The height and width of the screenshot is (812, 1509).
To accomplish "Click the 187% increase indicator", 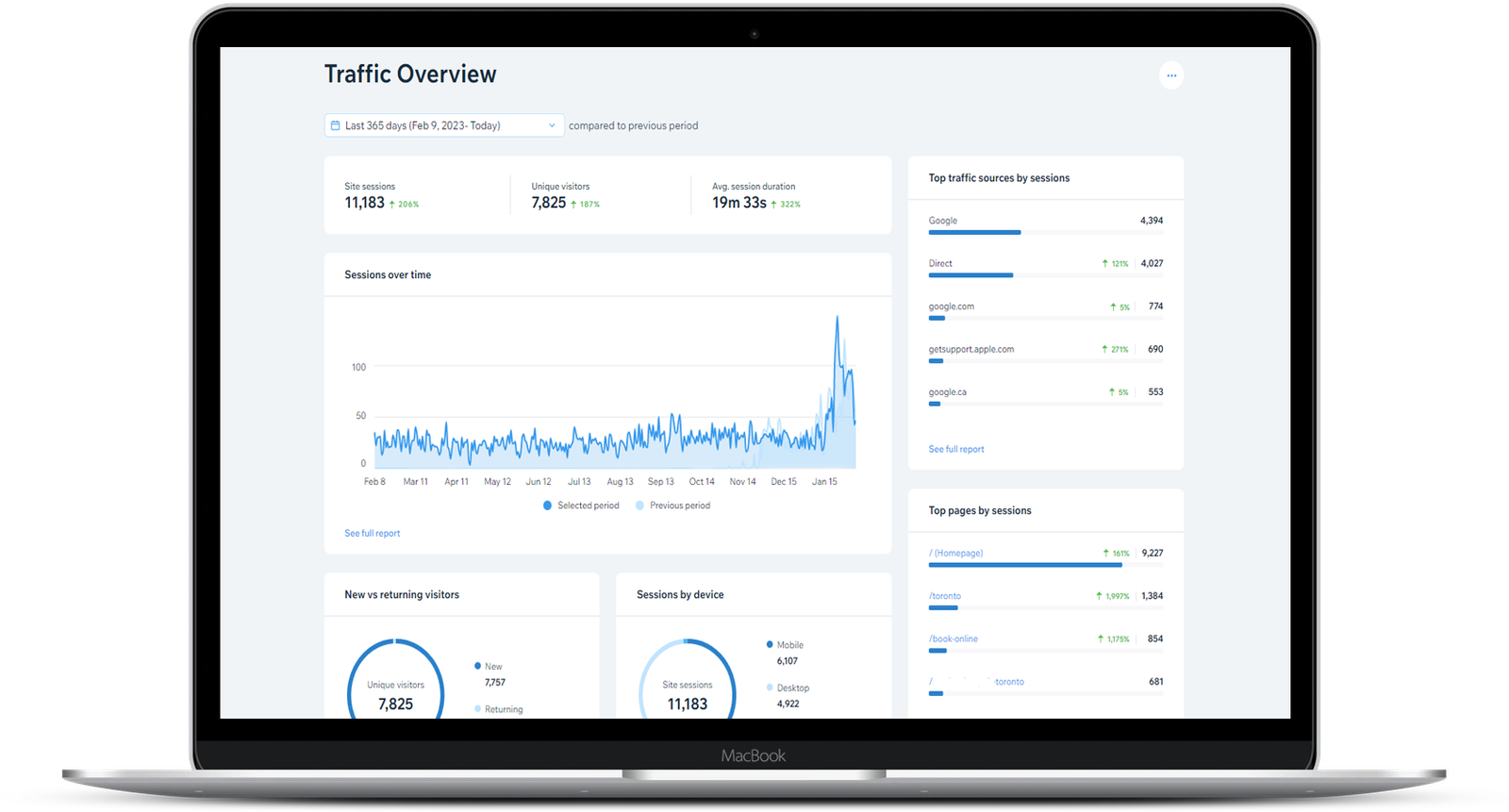I will 585,204.
